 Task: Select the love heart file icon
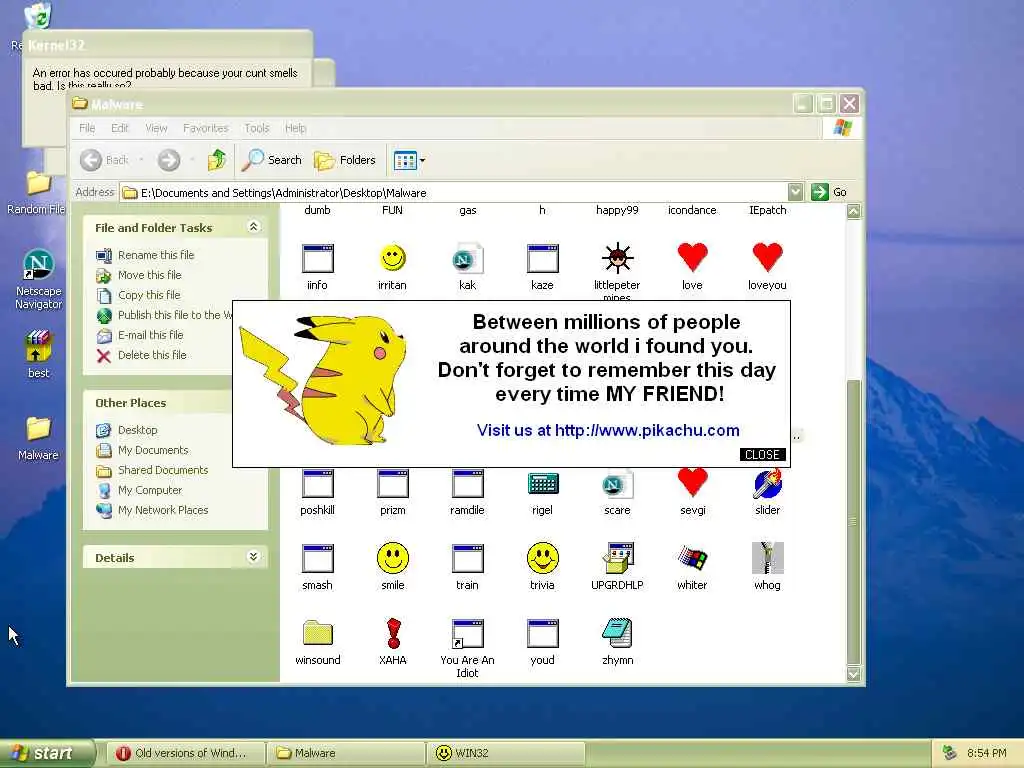click(692, 257)
